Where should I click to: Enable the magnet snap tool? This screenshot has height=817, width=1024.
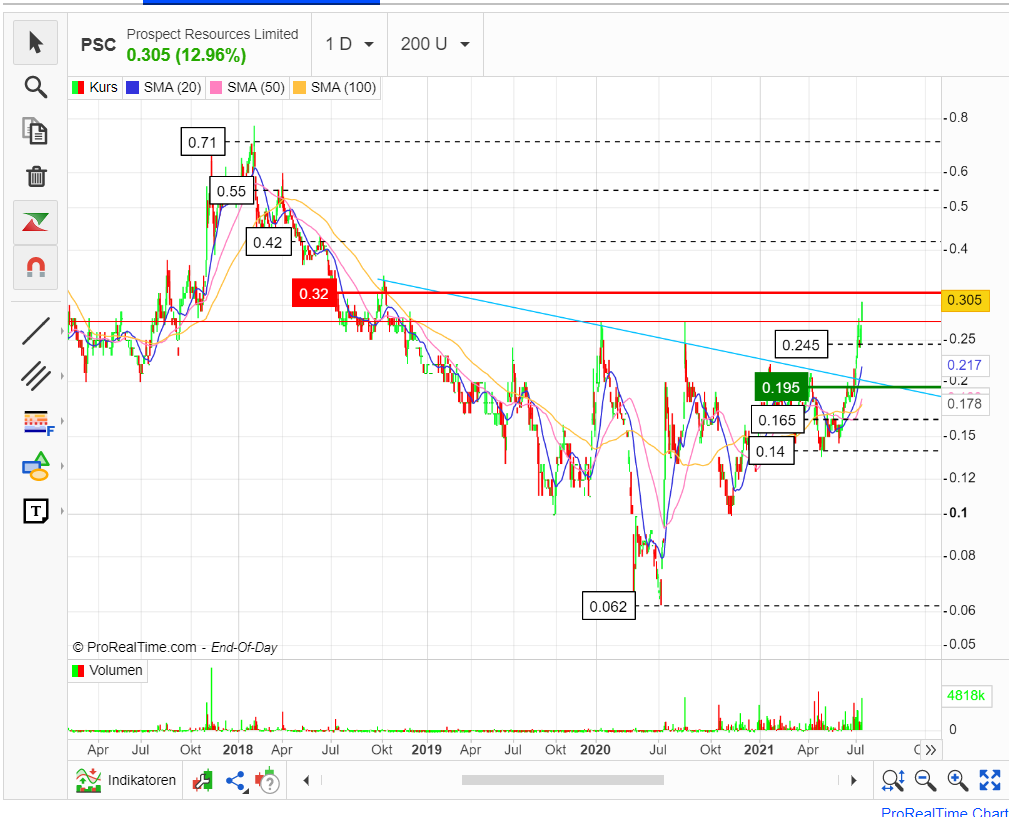pos(35,267)
